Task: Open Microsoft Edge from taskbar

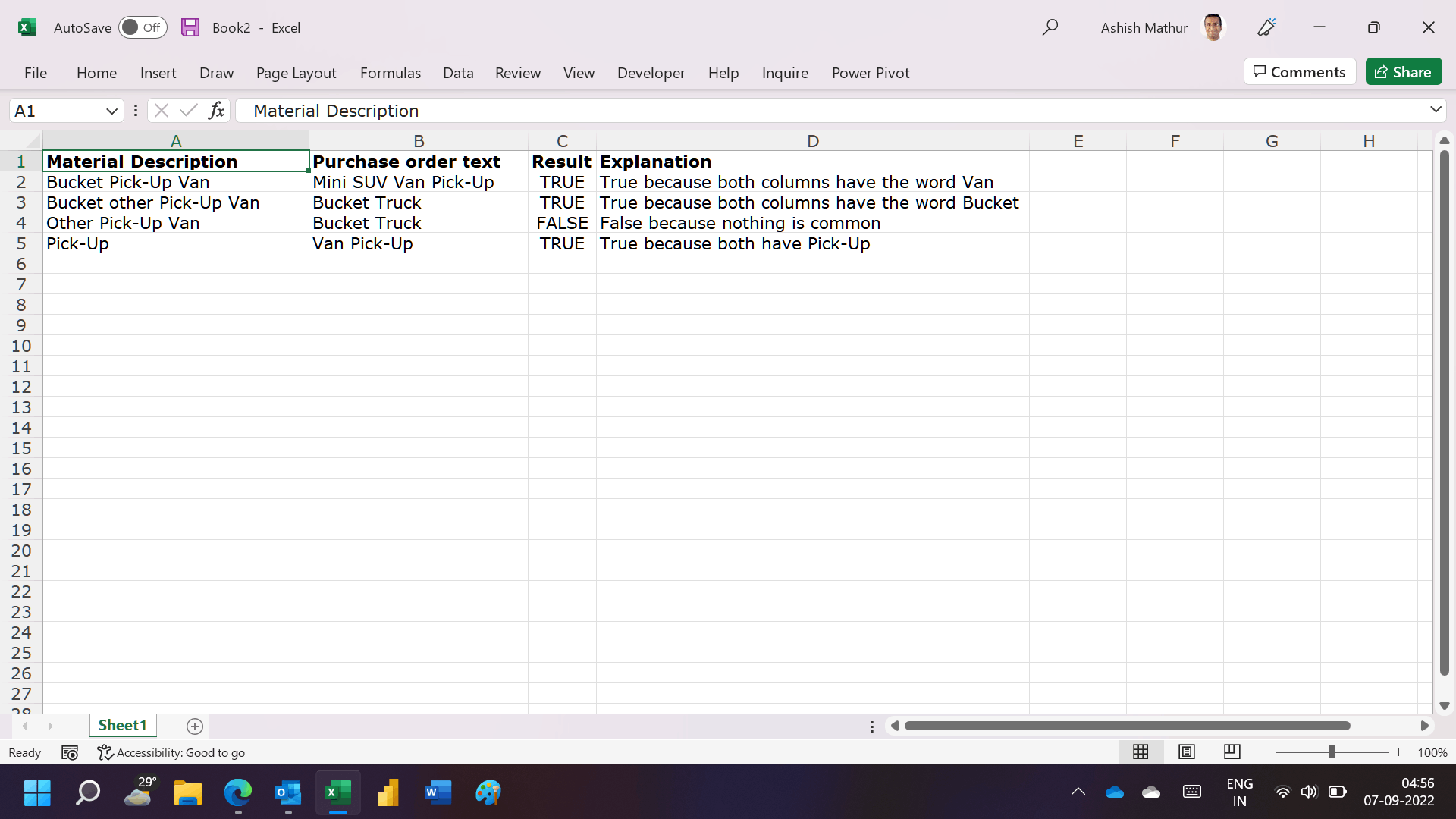Action: pos(238,792)
